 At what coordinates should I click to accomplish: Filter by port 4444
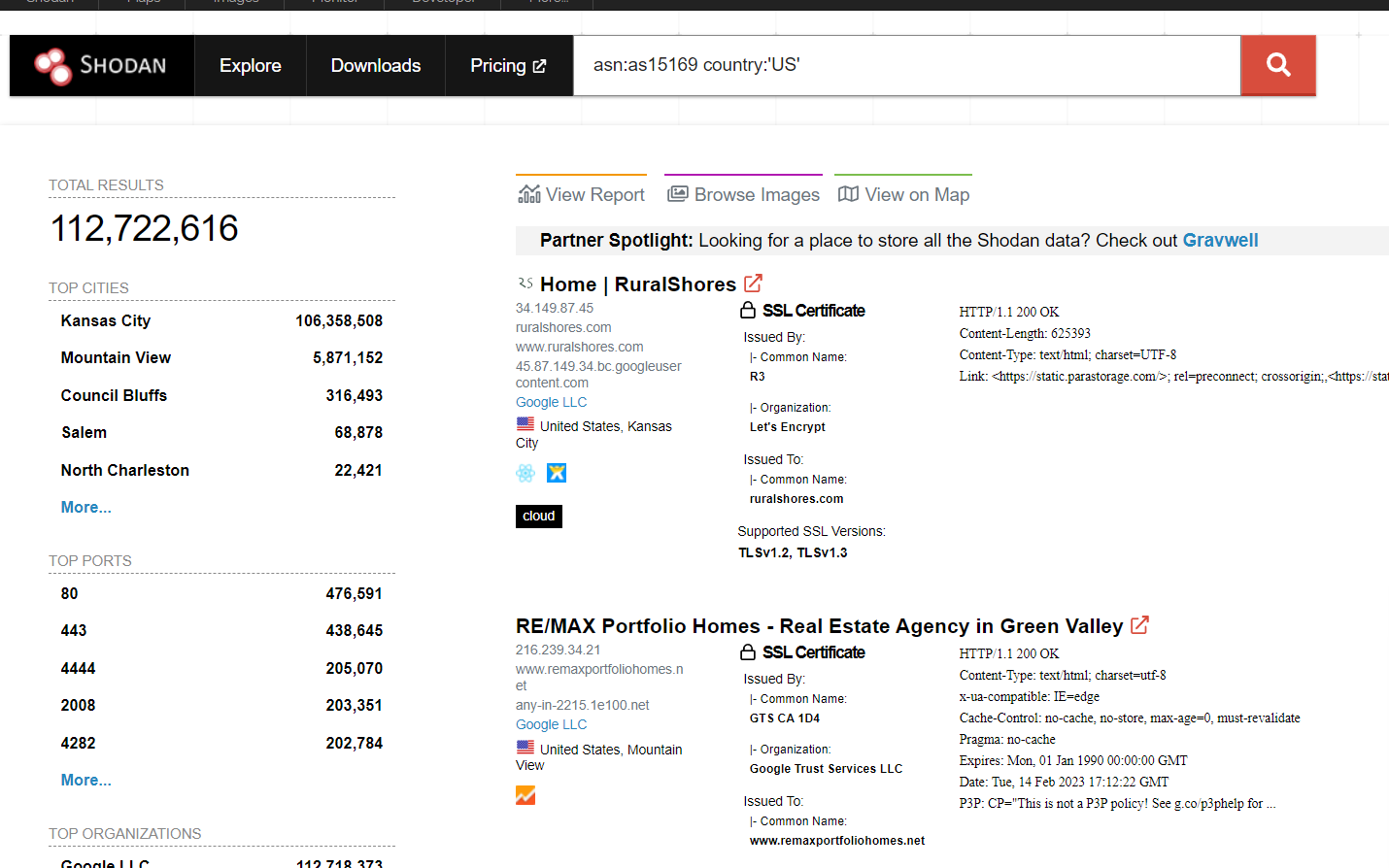(x=78, y=668)
